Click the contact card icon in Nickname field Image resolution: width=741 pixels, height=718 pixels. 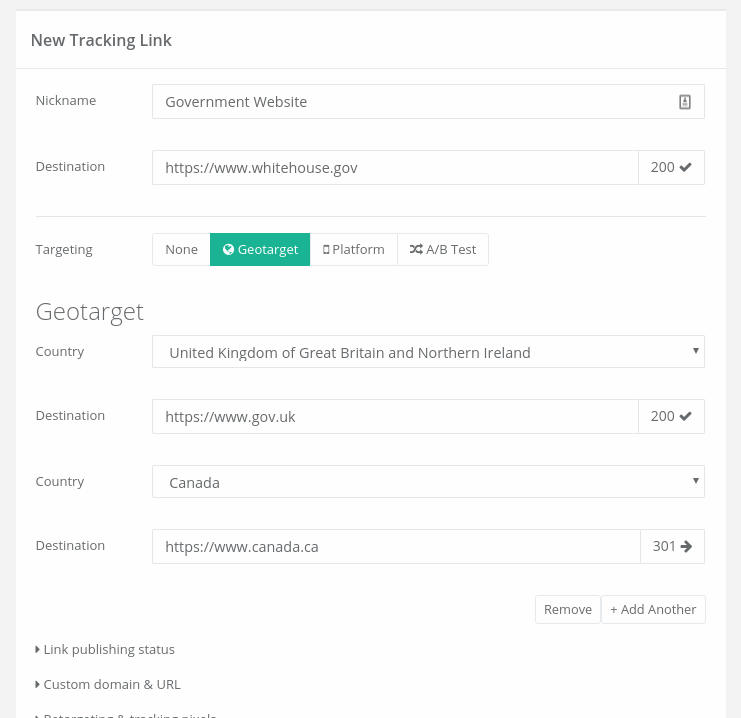coord(685,101)
